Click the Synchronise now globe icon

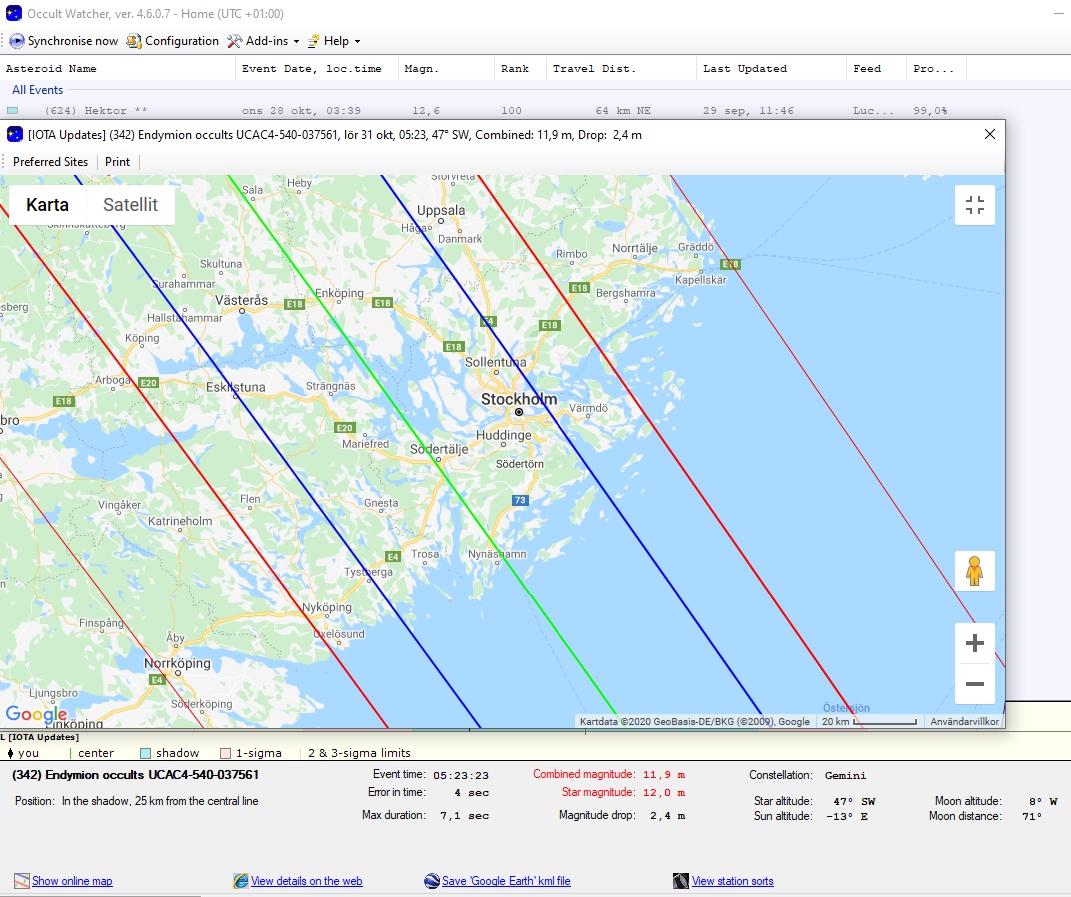pos(17,41)
